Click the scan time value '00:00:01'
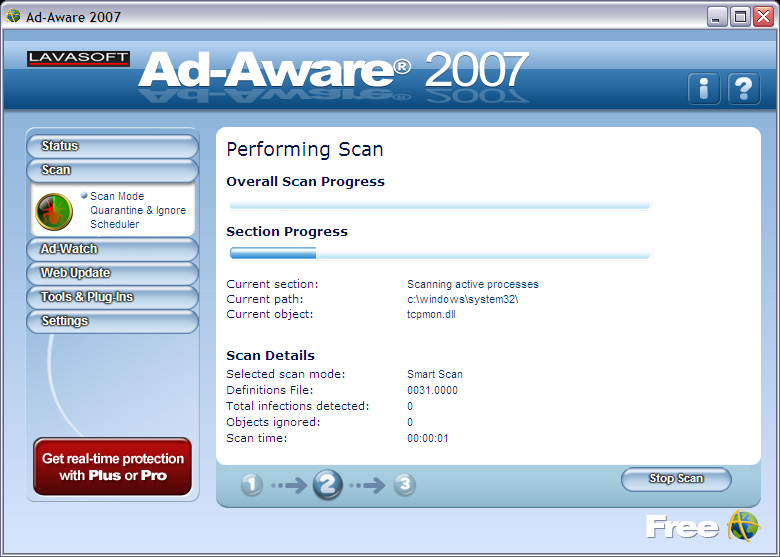Image resolution: width=780 pixels, height=557 pixels. coord(428,438)
